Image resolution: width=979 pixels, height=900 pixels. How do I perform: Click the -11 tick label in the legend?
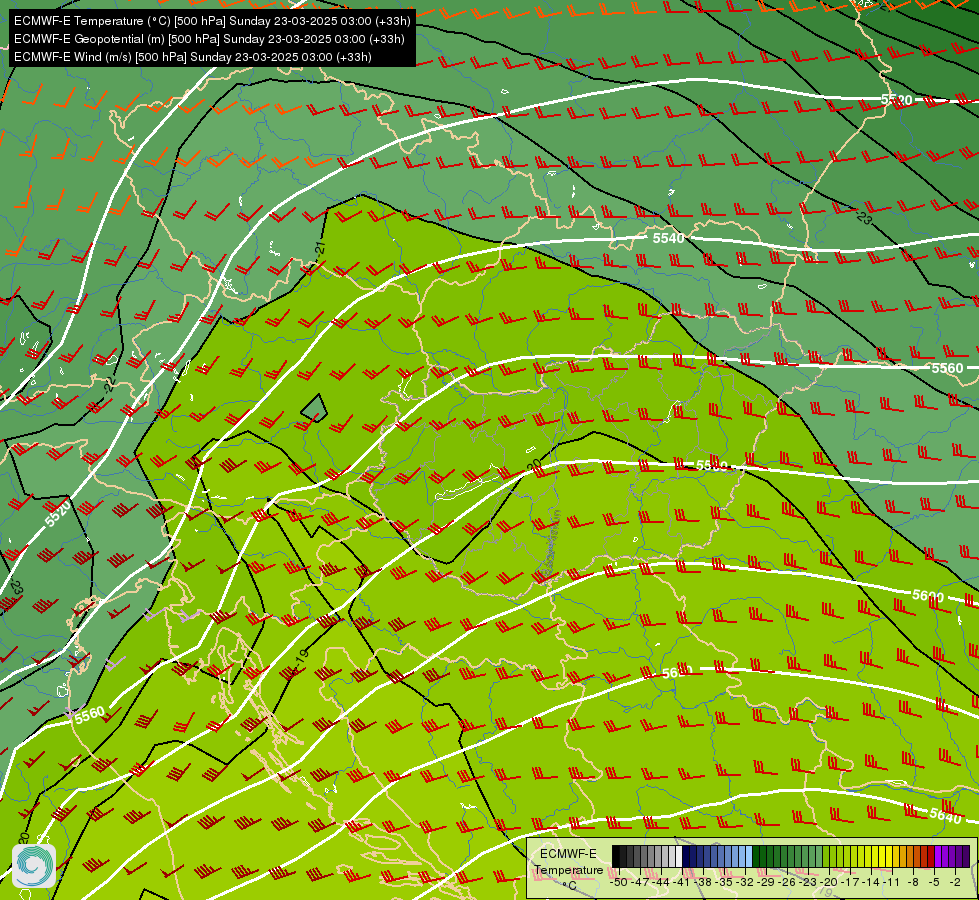(x=892, y=882)
